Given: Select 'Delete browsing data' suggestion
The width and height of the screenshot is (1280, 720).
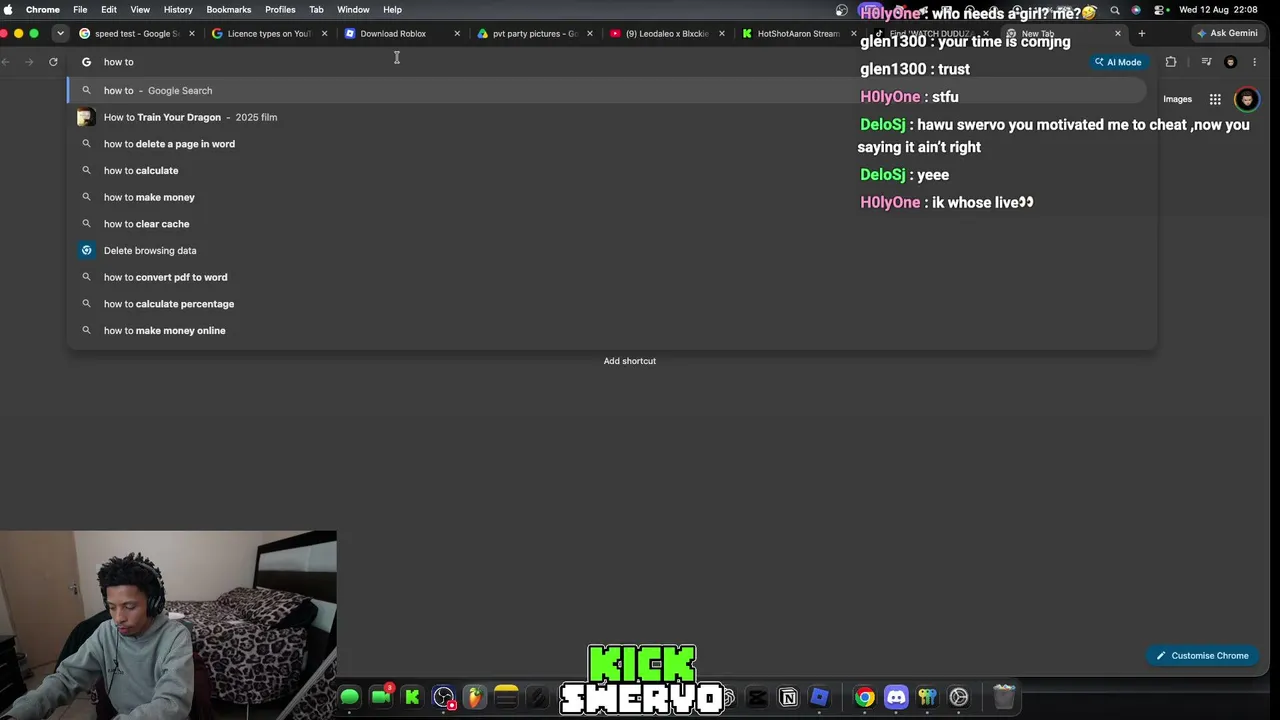Looking at the screenshot, I should 611,251.
